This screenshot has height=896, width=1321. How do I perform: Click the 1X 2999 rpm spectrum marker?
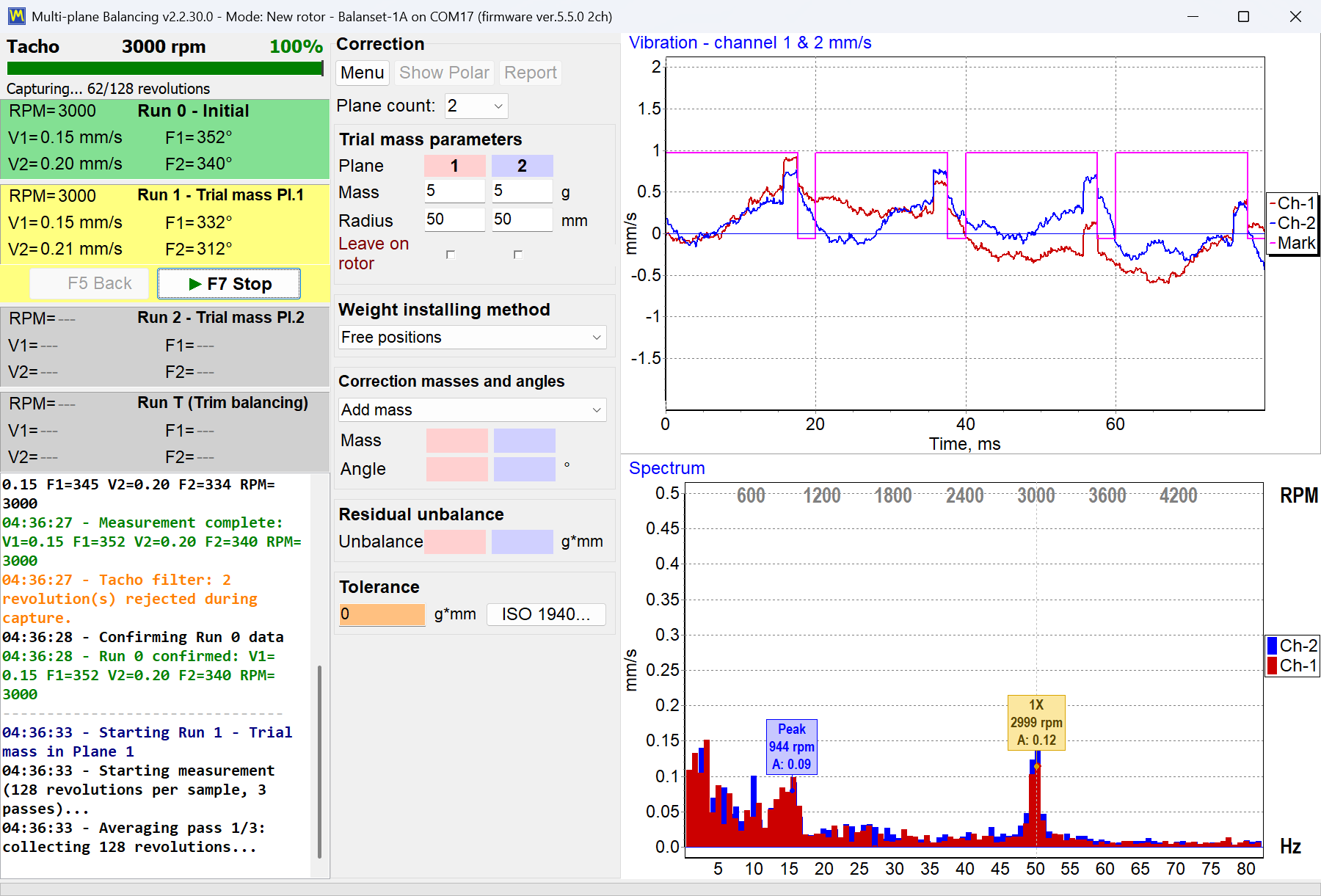[x=1036, y=723]
